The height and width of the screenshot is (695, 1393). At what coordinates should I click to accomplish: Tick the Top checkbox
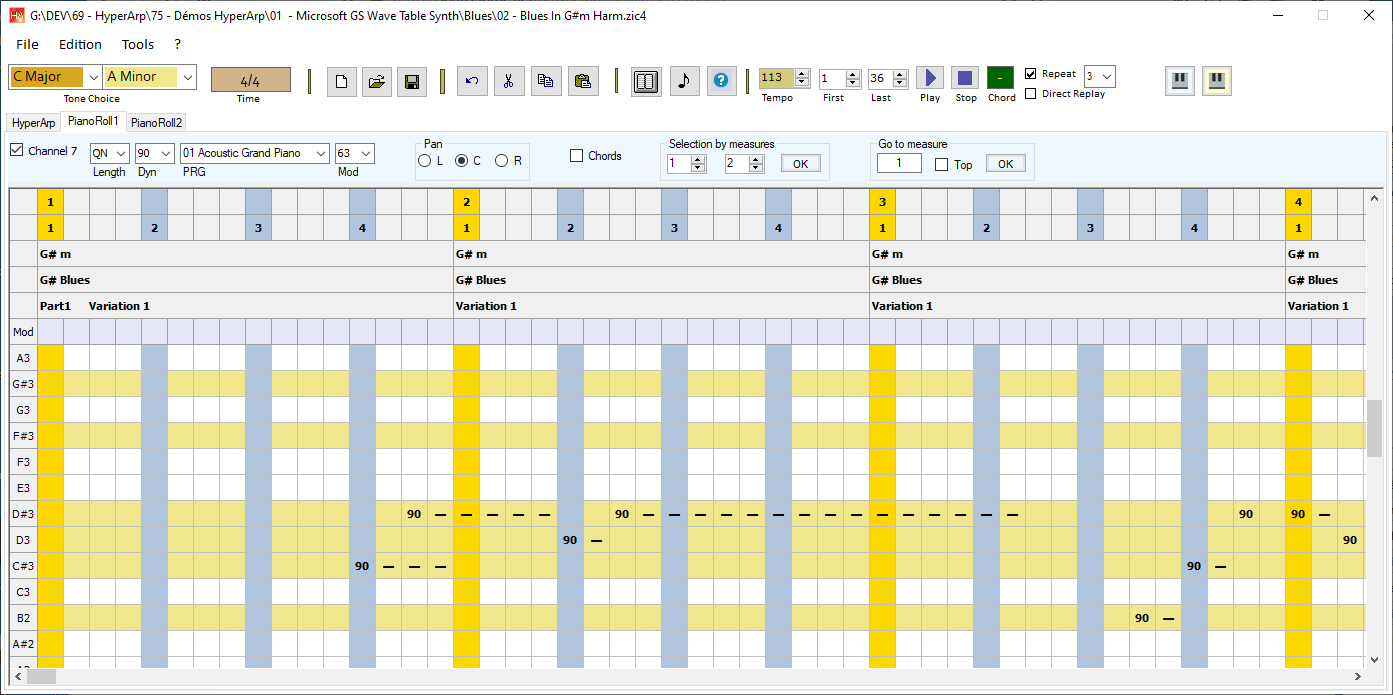pyautogui.click(x=942, y=165)
